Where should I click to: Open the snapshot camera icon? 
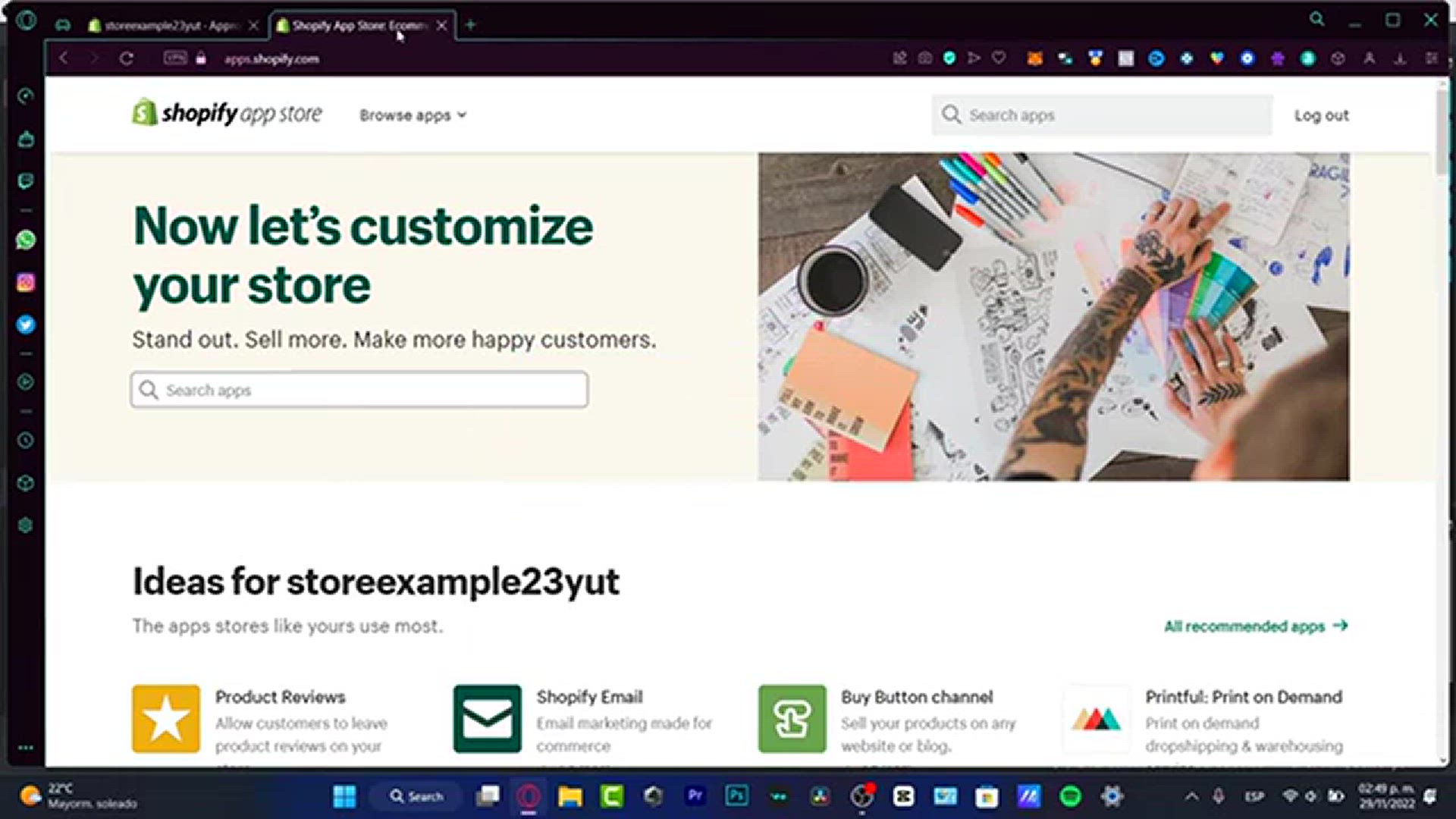[924, 58]
